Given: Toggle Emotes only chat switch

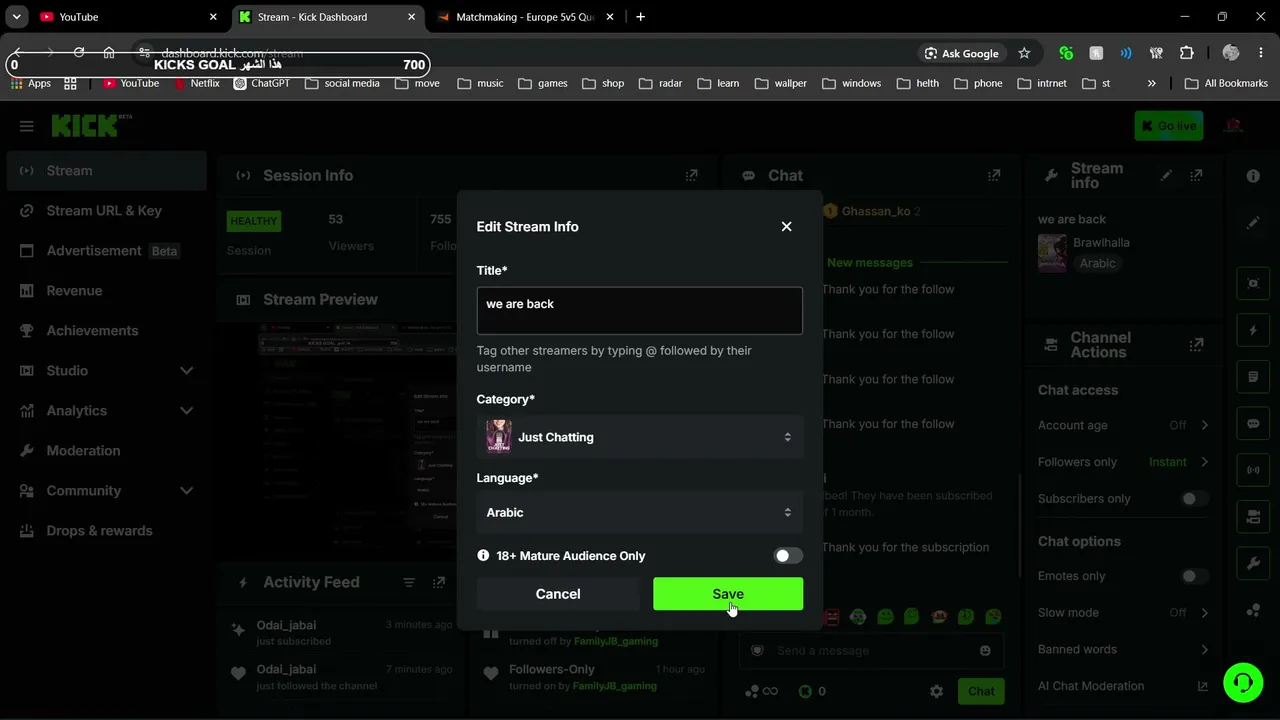Looking at the screenshot, I should (1193, 576).
